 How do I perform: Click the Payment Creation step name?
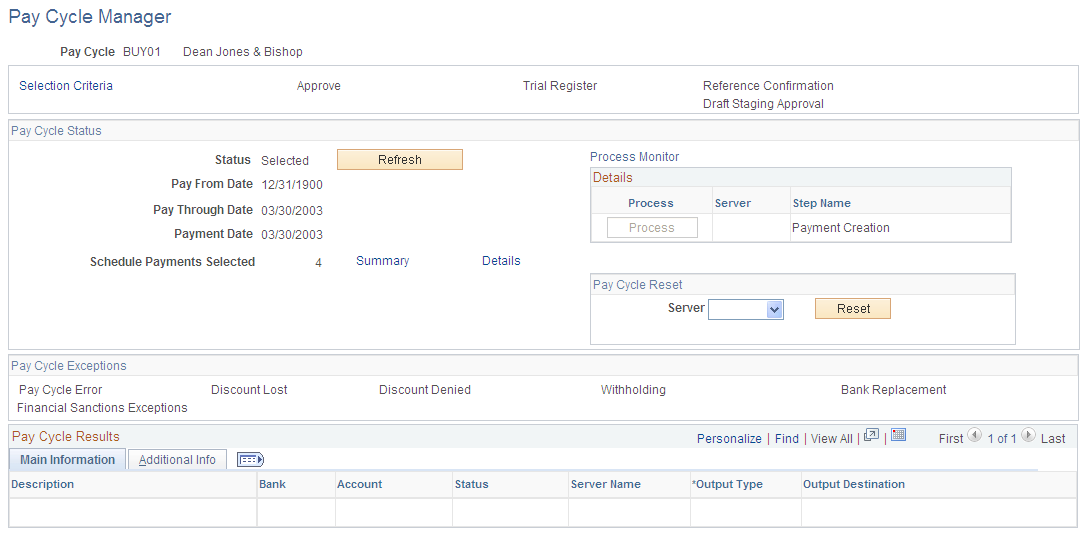click(841, 228)
